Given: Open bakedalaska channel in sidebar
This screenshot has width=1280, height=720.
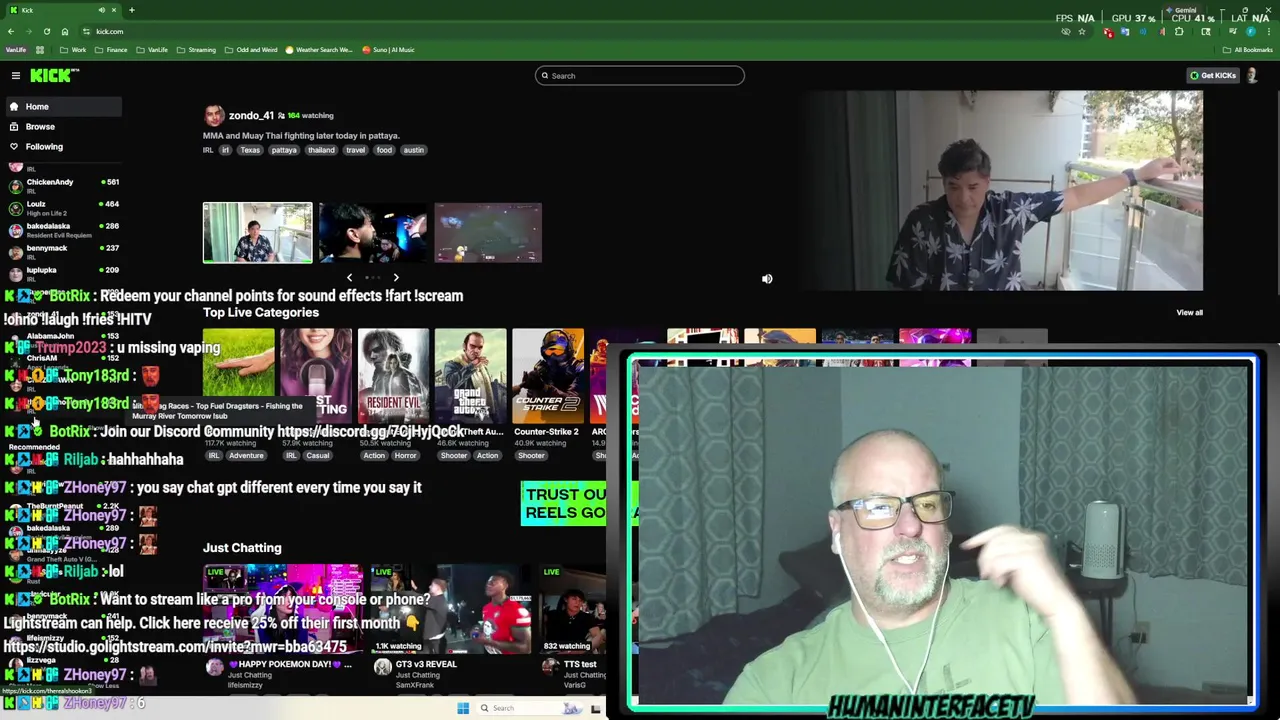Looking at the screenshot, I should pyautogui.click(x=63, y=230).
